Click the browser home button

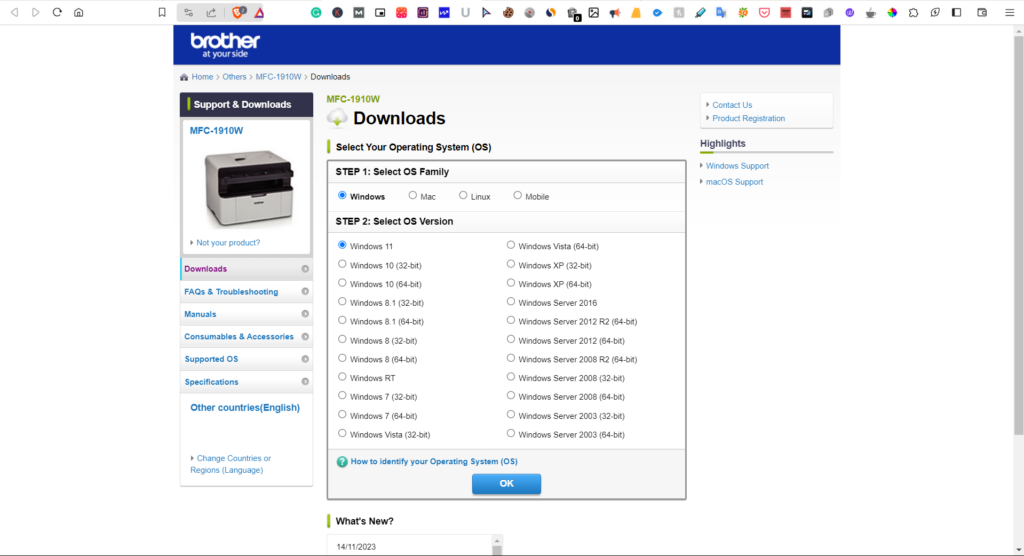coord(79,12)
